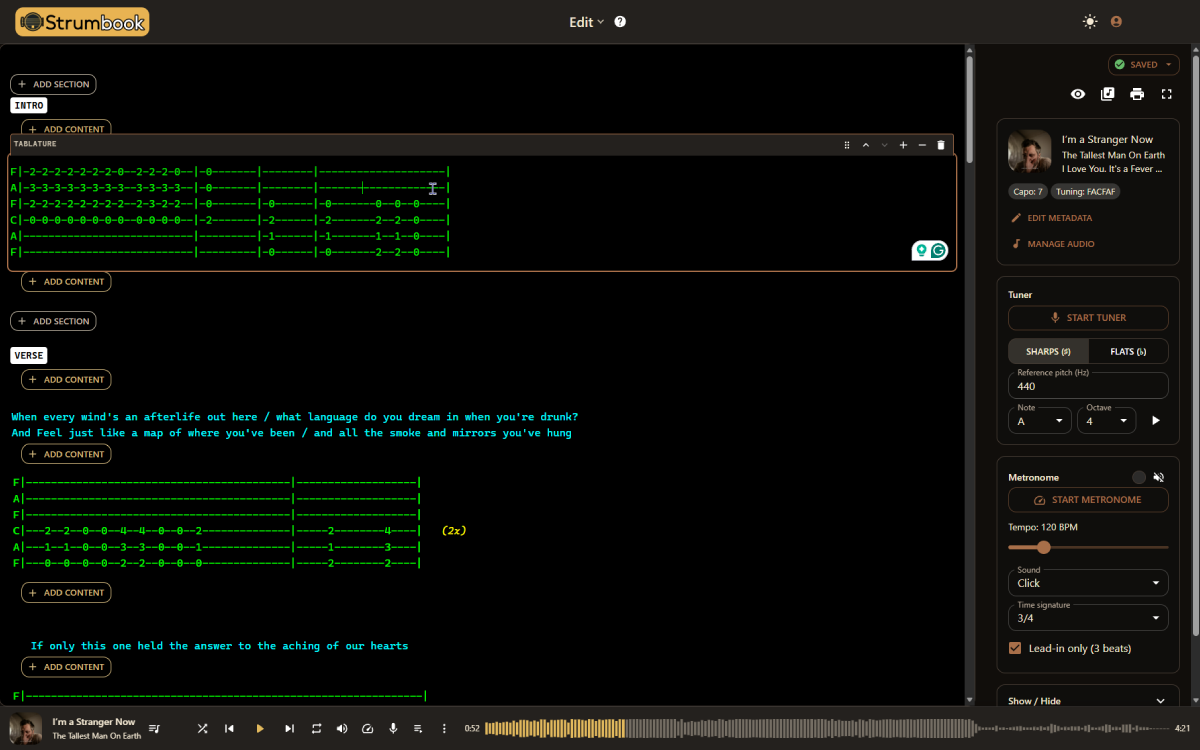Adjust the Tempo slider handle

[1044, 547]
